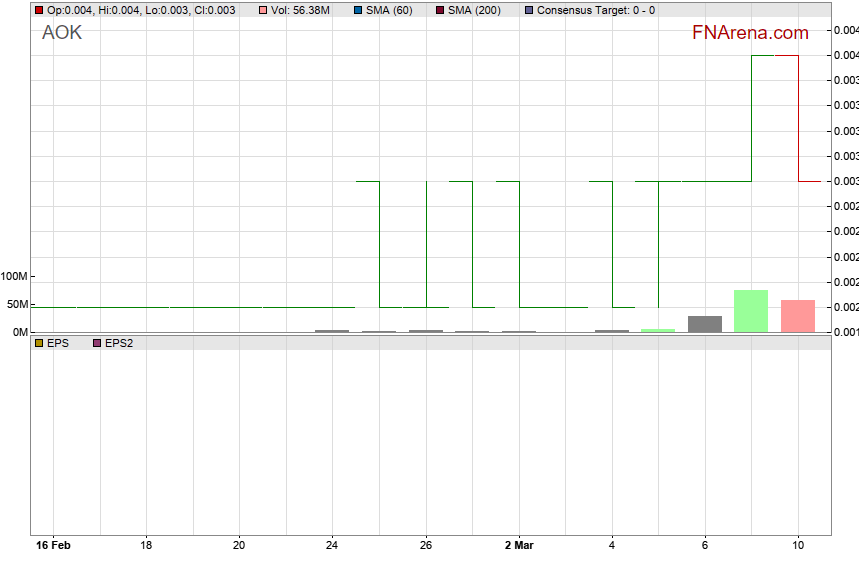
Task: Click the 2 Mar date axis label
Action: [x=519, y=545]
